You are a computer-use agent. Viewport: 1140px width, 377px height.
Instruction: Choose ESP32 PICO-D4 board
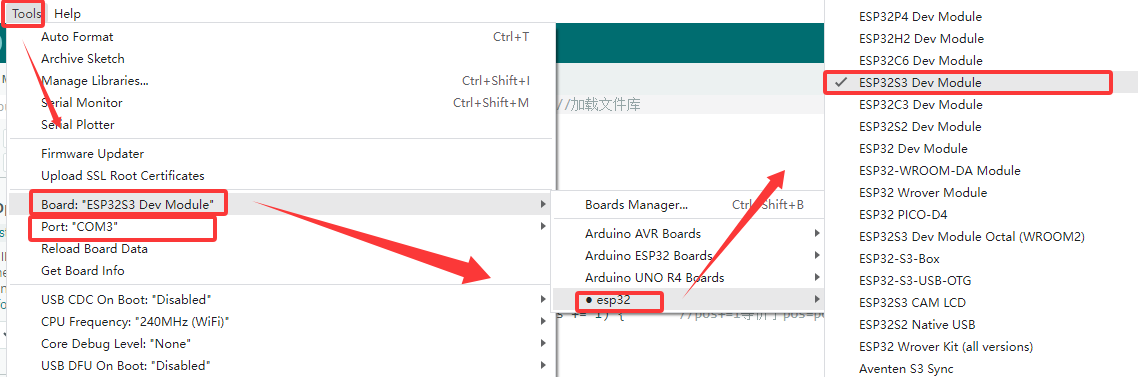pos(982,215)
